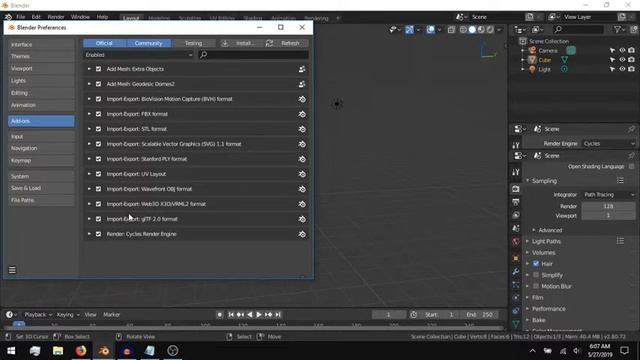Image resolution: width=640 pixels, height=360 pixels.
Task: Toggle the Community add-ons filter
Action: pos(149,43)
